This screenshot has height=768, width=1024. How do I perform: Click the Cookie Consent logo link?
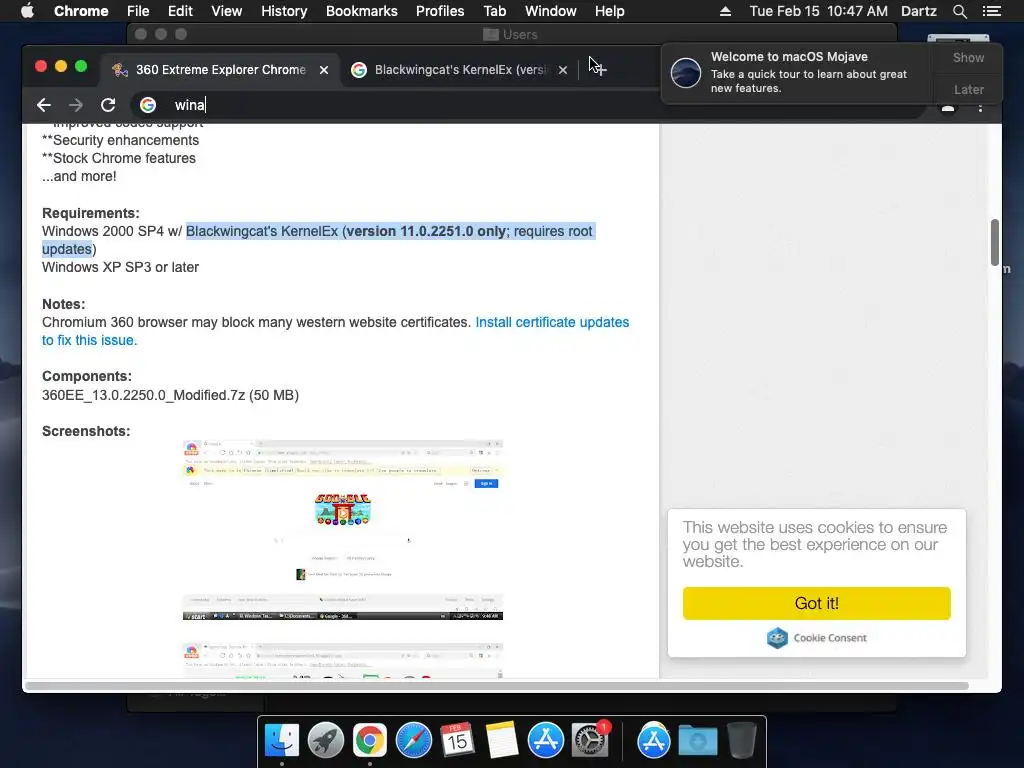[x=816, y=637]
